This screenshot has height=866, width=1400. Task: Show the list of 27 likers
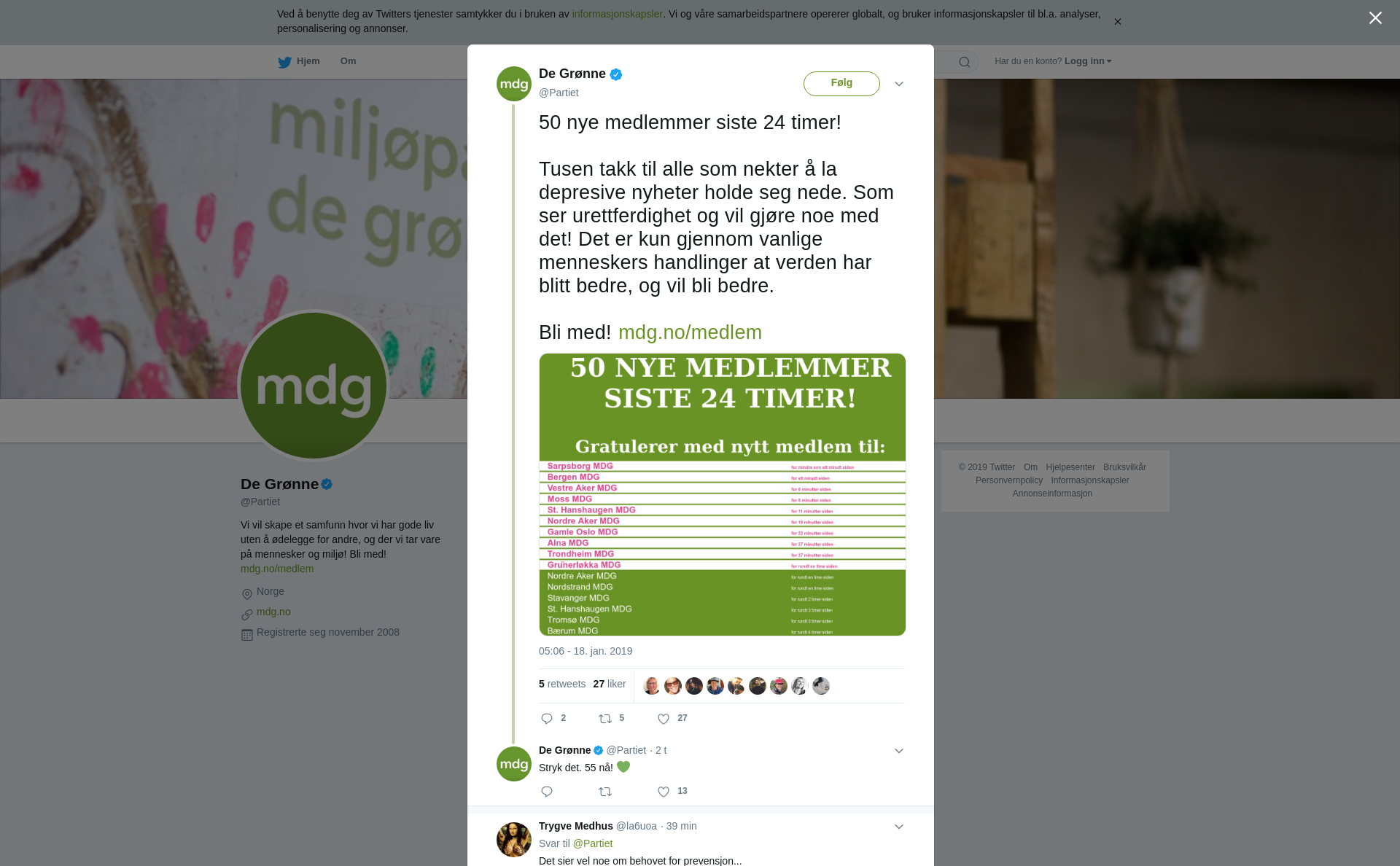pos(610,684)
